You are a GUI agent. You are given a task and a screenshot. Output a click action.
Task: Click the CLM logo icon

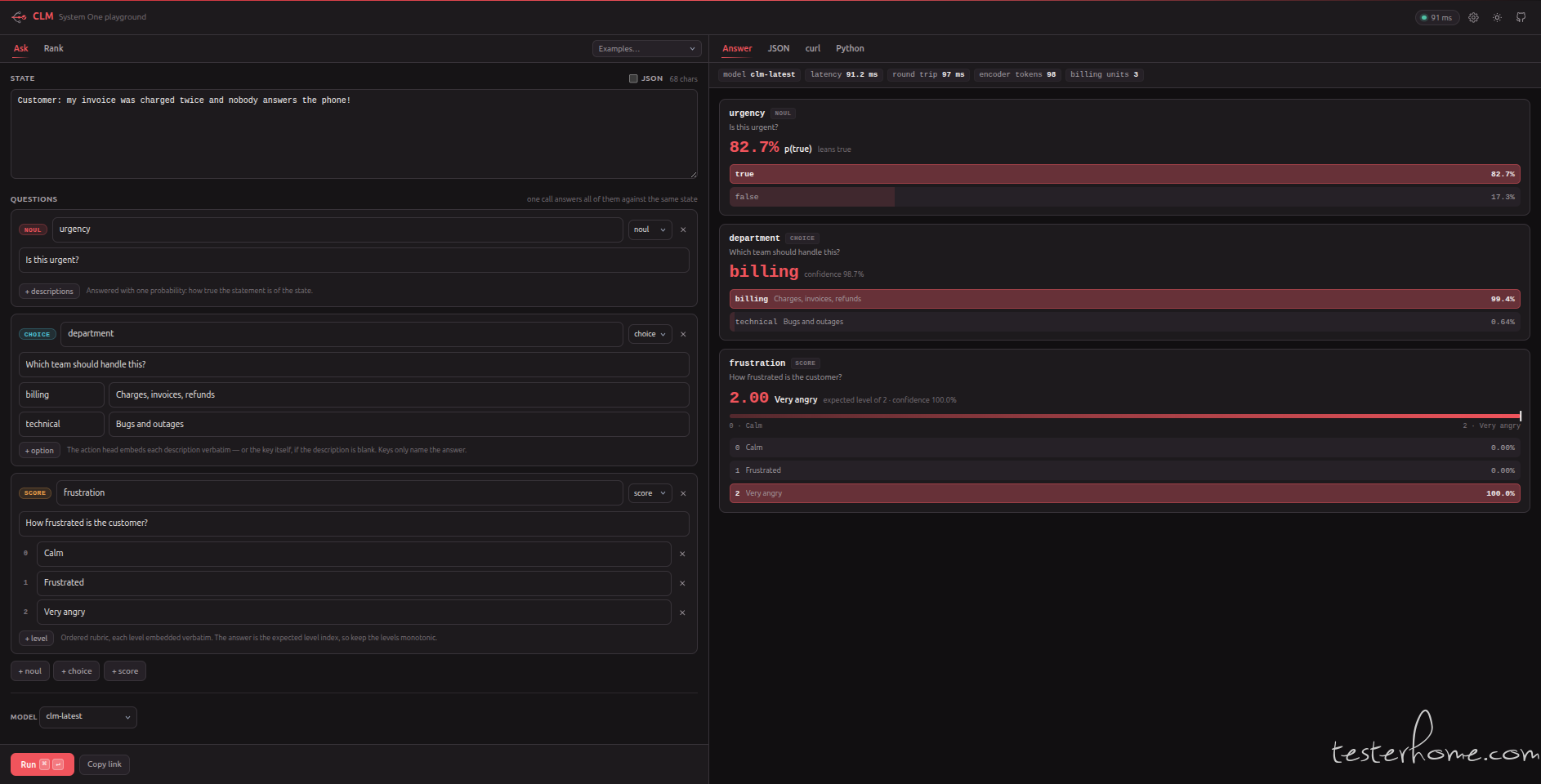[x=19, y=17]
